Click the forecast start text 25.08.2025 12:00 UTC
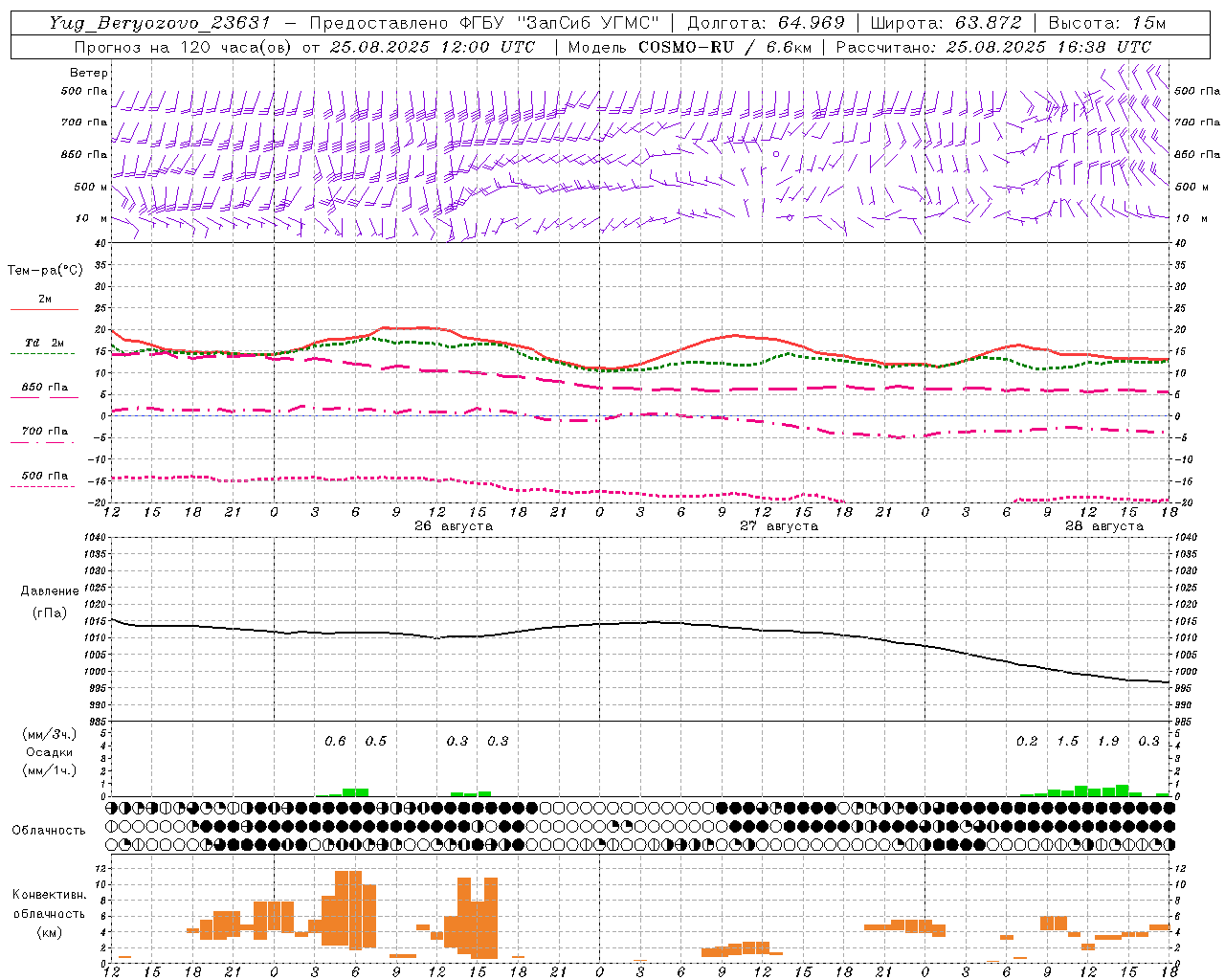 [x=432, y=47]
